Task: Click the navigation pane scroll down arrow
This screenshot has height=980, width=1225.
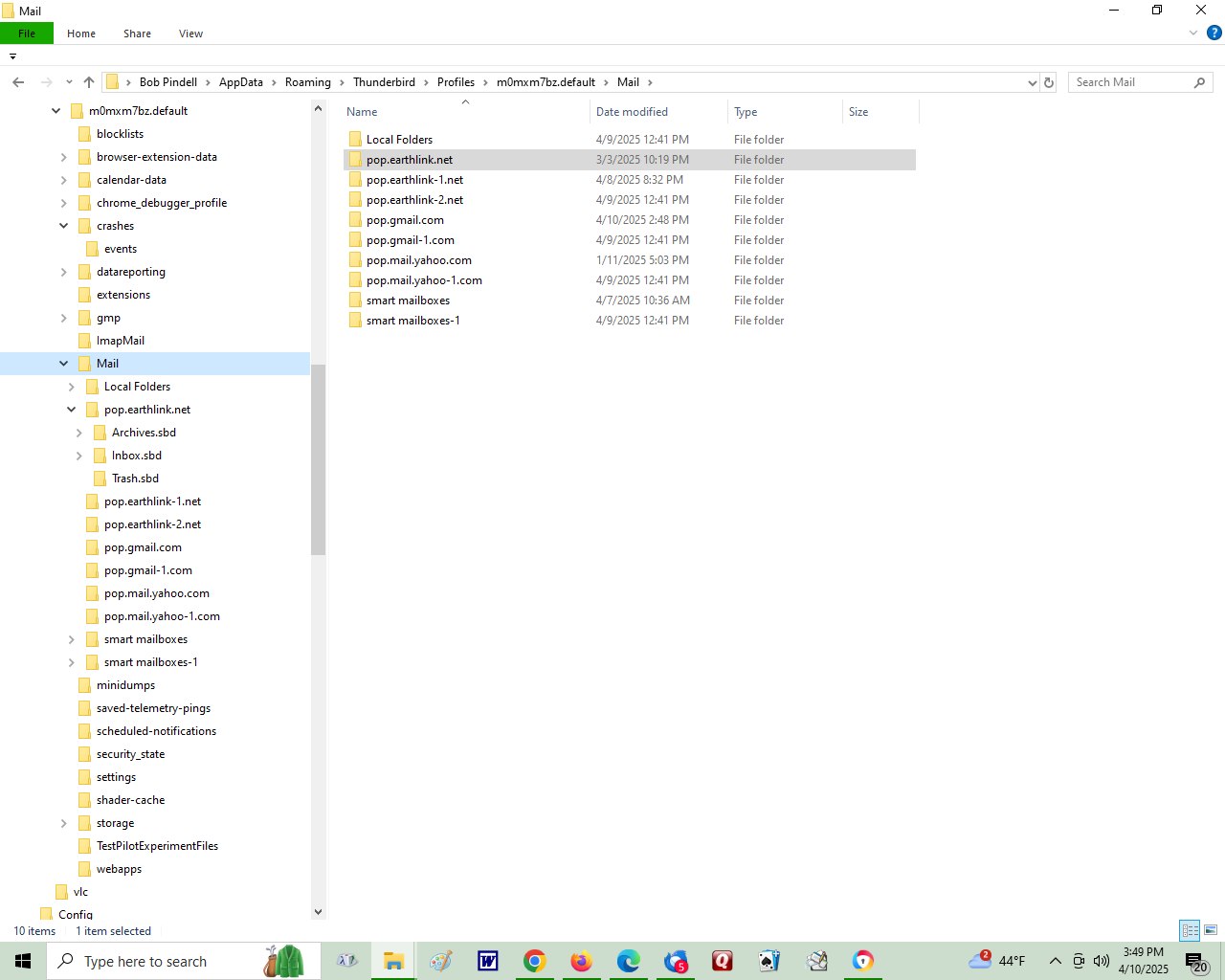Action: click(x=318, y=912)
